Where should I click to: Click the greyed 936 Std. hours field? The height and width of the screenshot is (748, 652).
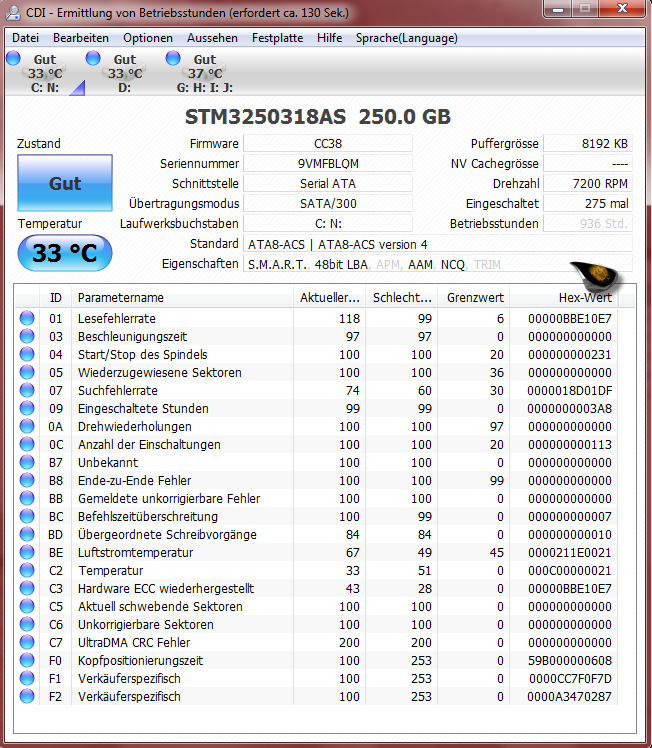click(x=588, y=224)
